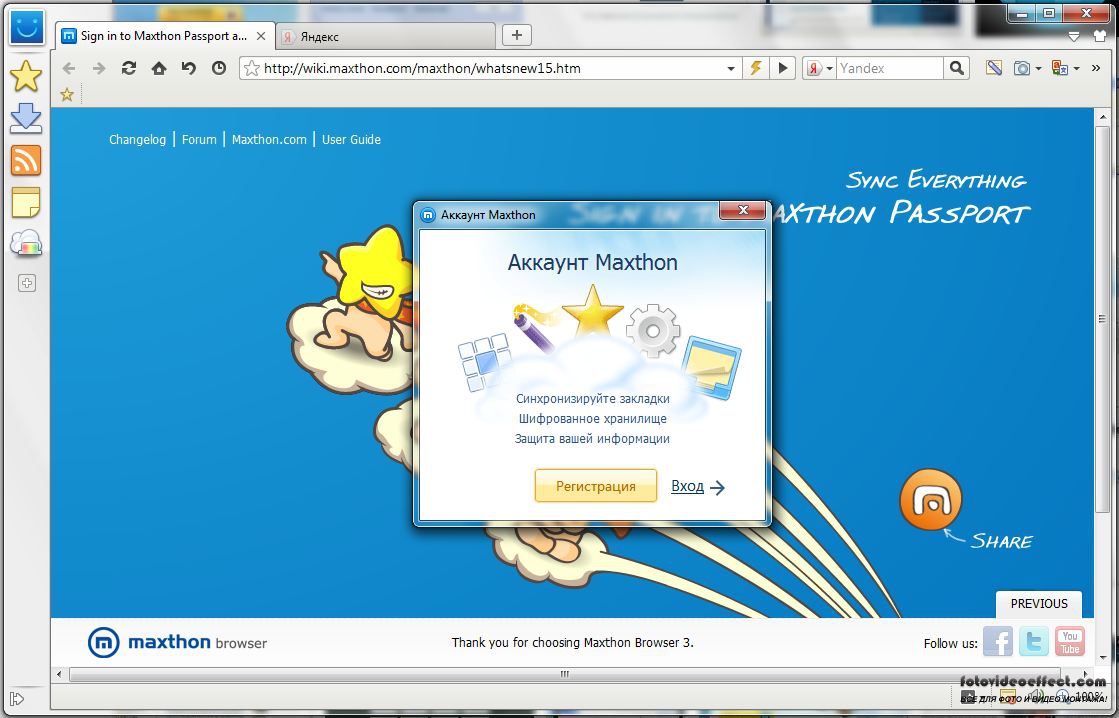Open the Favorites star in the sidebar
The image size is (1119, 718).
tap(26, 76)
